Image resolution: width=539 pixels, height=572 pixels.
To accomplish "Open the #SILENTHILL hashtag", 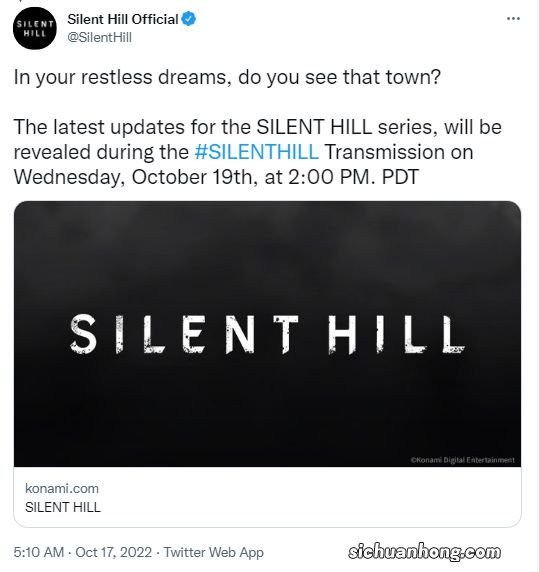I will [x=257, y=152].
